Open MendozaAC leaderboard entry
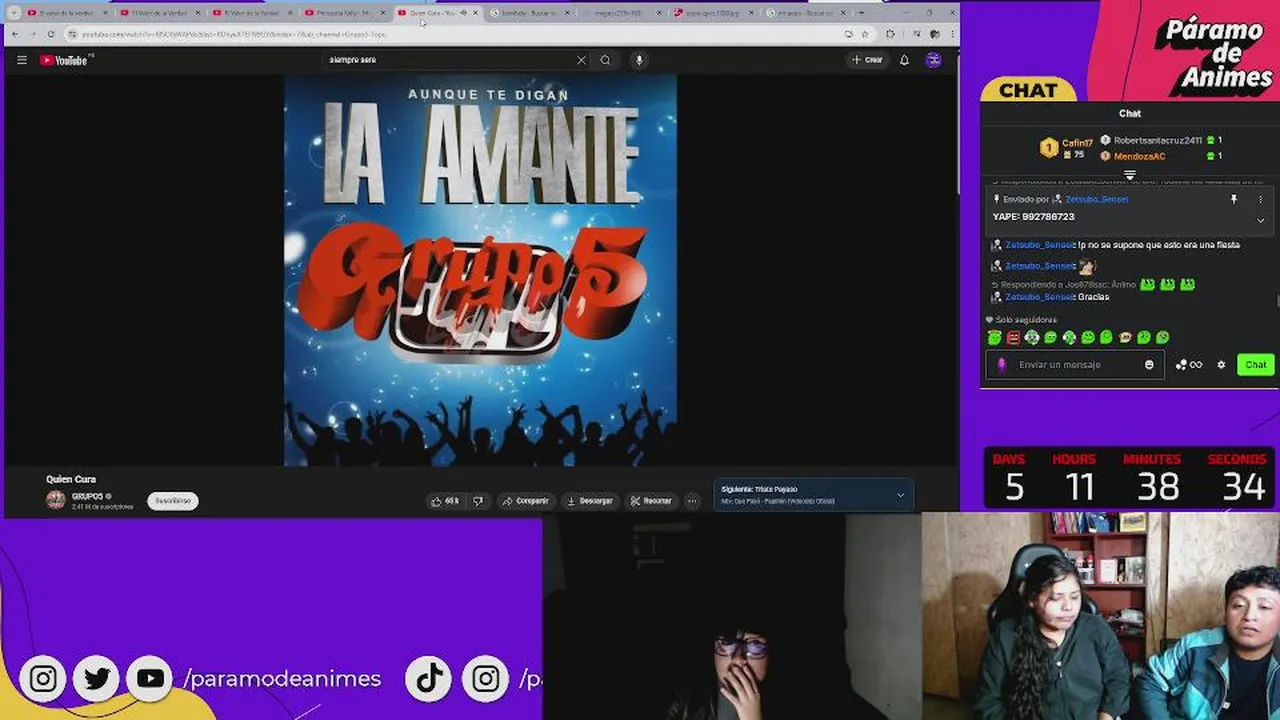The image size is (1280, 720). tap(1160, 156)
